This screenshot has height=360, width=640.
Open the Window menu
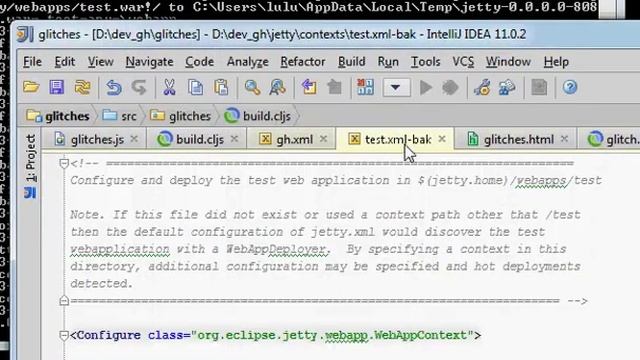pos(508,62)
